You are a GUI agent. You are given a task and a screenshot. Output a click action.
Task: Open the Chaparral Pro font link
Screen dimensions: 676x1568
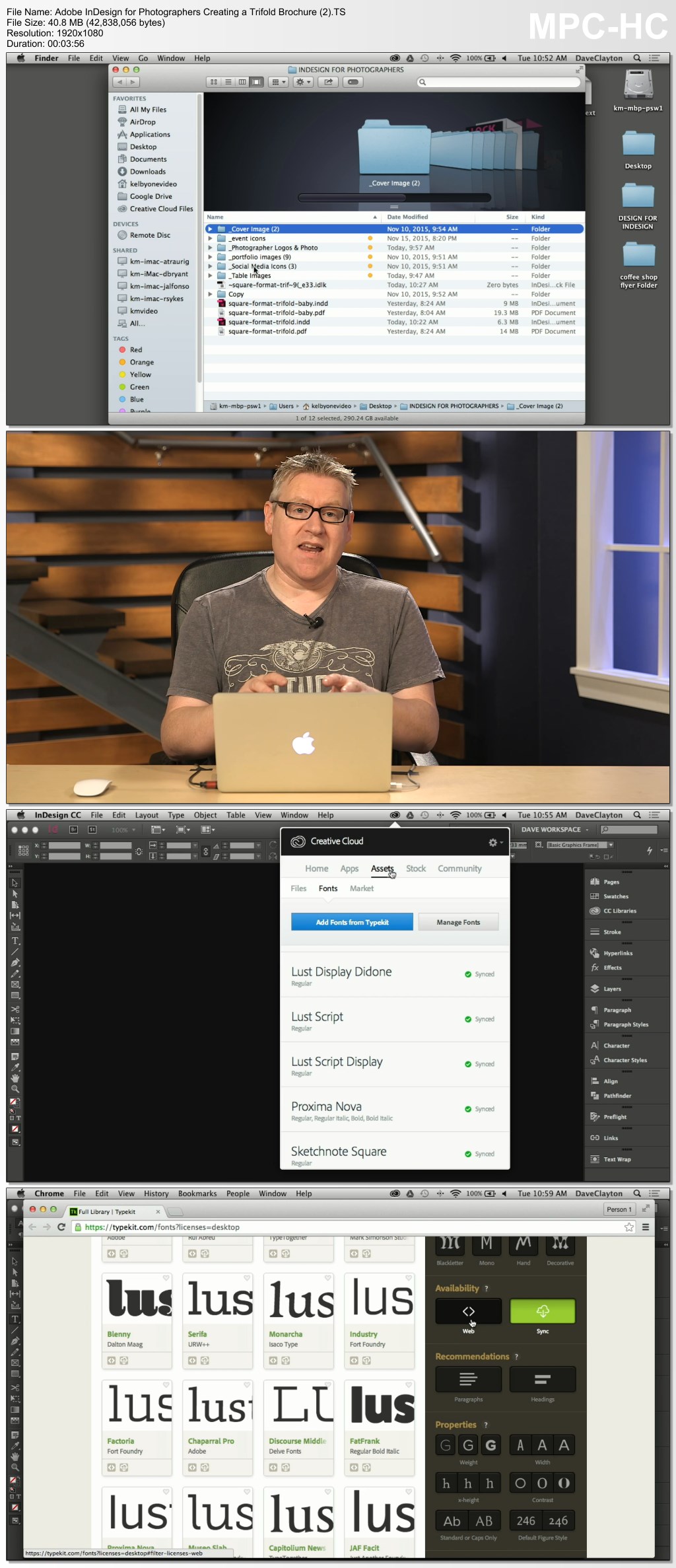[x=211, y=1441]
